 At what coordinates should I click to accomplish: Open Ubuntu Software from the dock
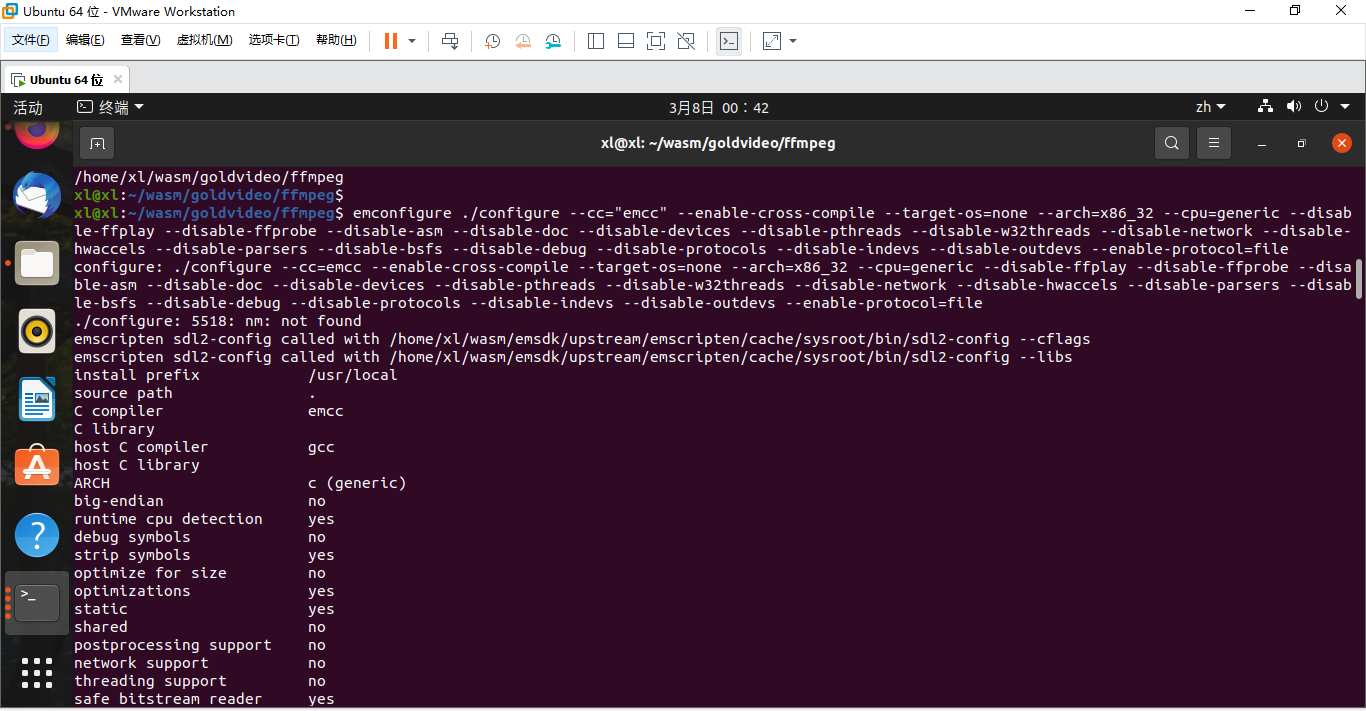37,467
